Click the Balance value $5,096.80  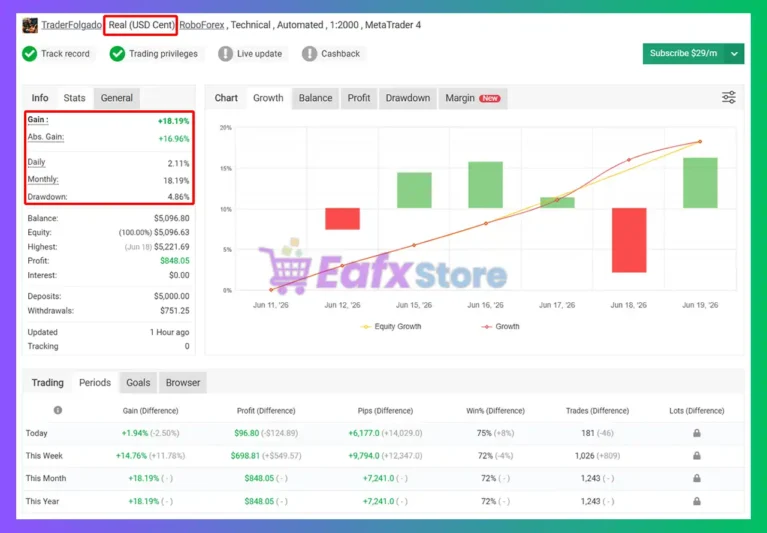171,218
